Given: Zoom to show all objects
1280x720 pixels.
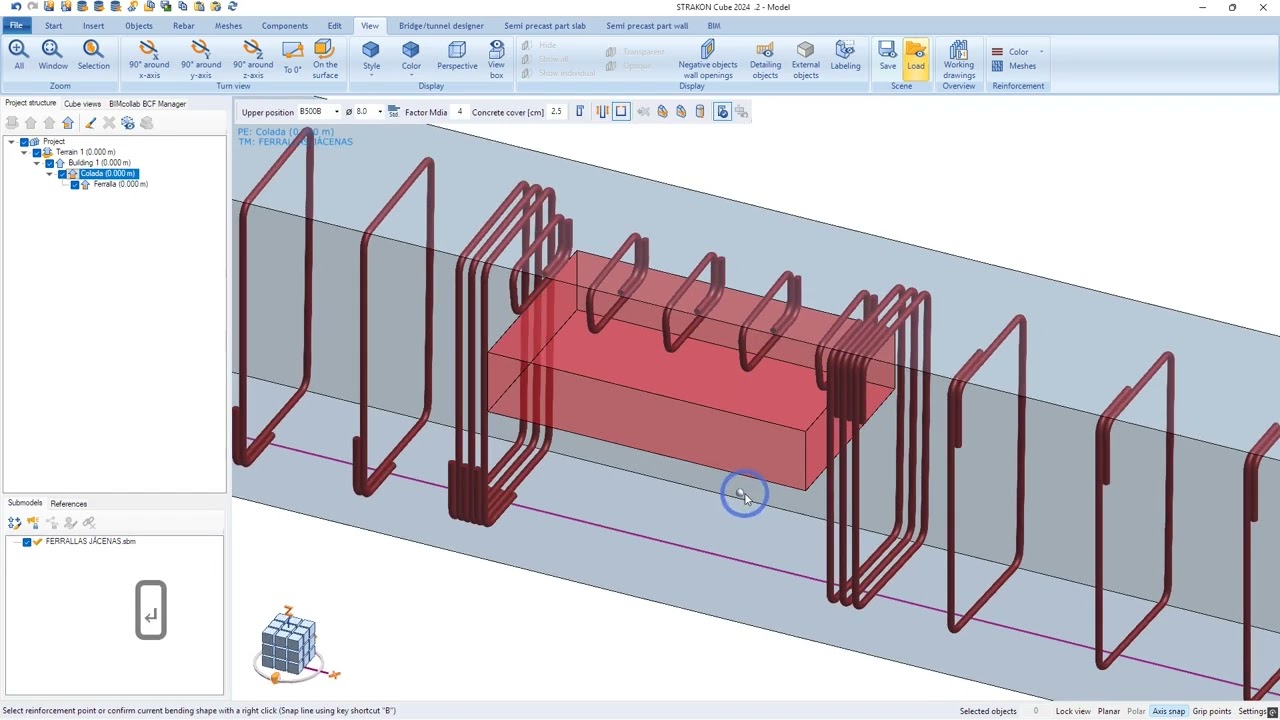Looking at the screenshot, I should (x=18, y=55).
